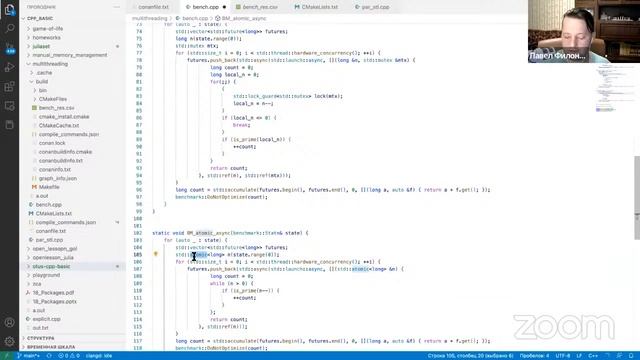Click the multithreading breadcrumb segment

click(150, 18)
